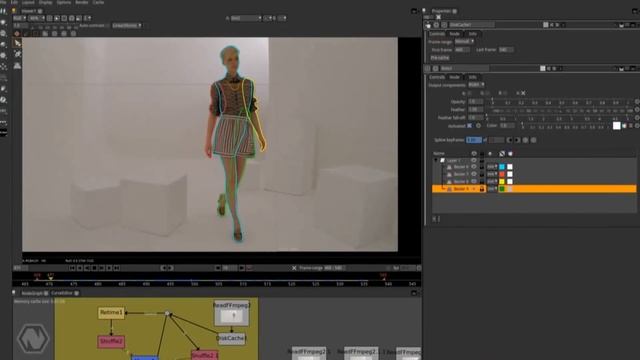Switch to the CurveEditor tab

pos(62,293)
